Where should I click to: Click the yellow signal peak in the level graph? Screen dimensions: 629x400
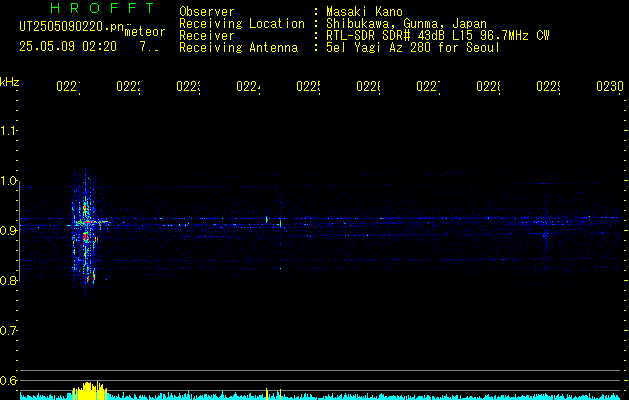[89, 391]
